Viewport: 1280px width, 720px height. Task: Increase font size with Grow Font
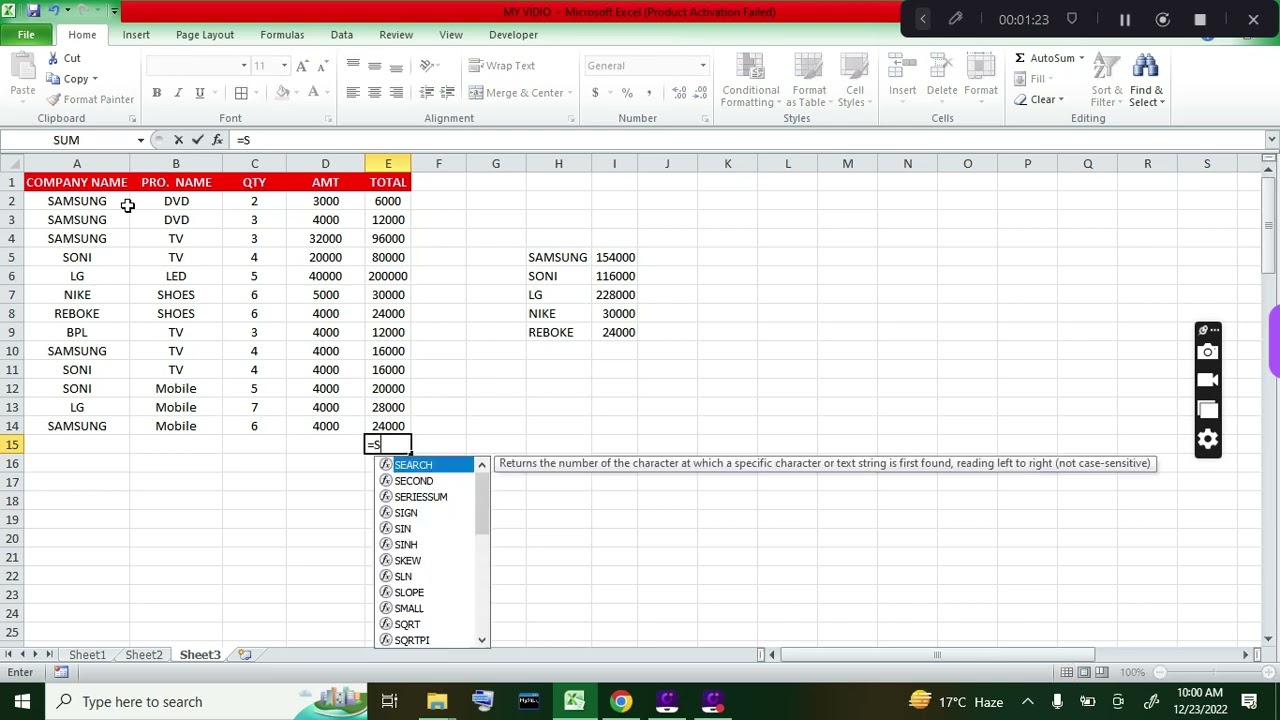coord(303,65)
